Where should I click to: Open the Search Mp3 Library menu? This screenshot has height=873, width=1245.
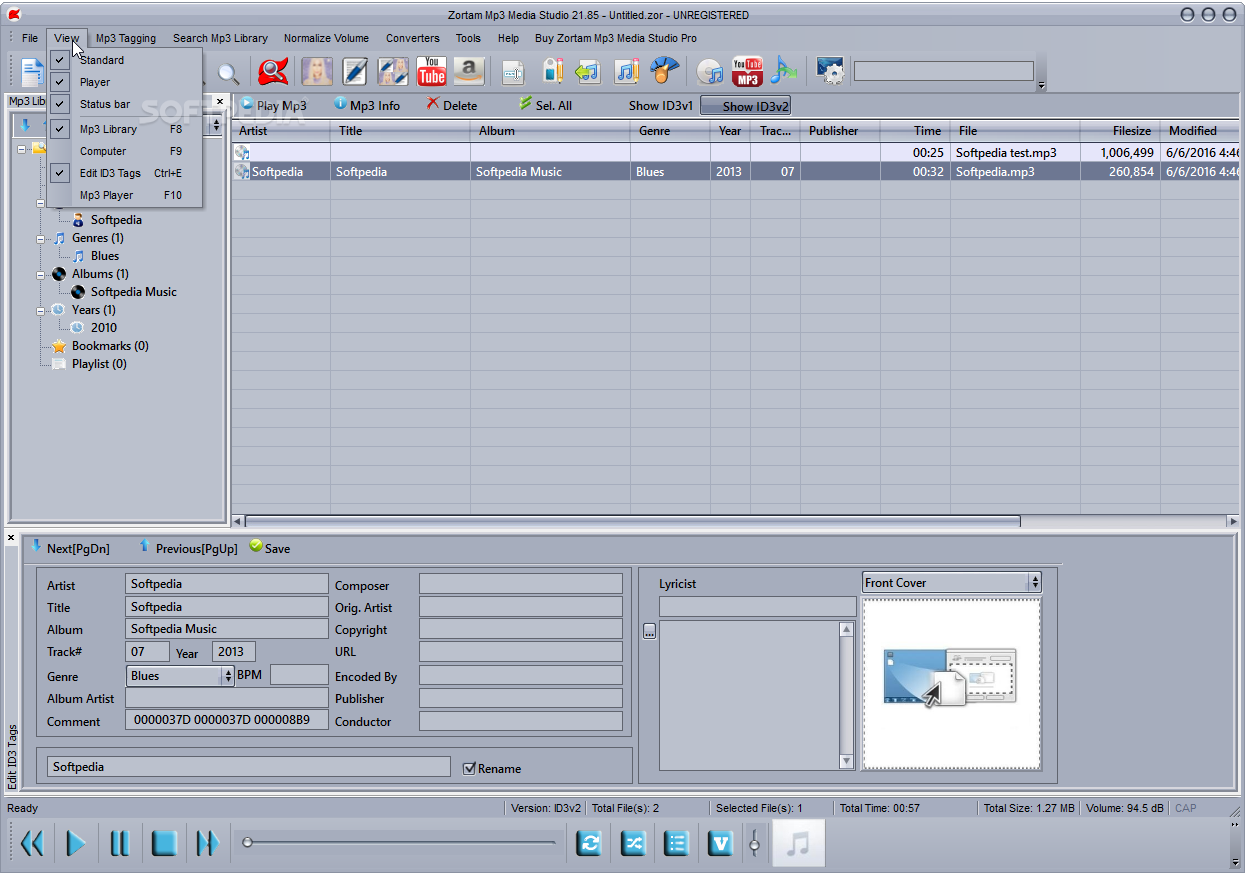tap(220, 38)
